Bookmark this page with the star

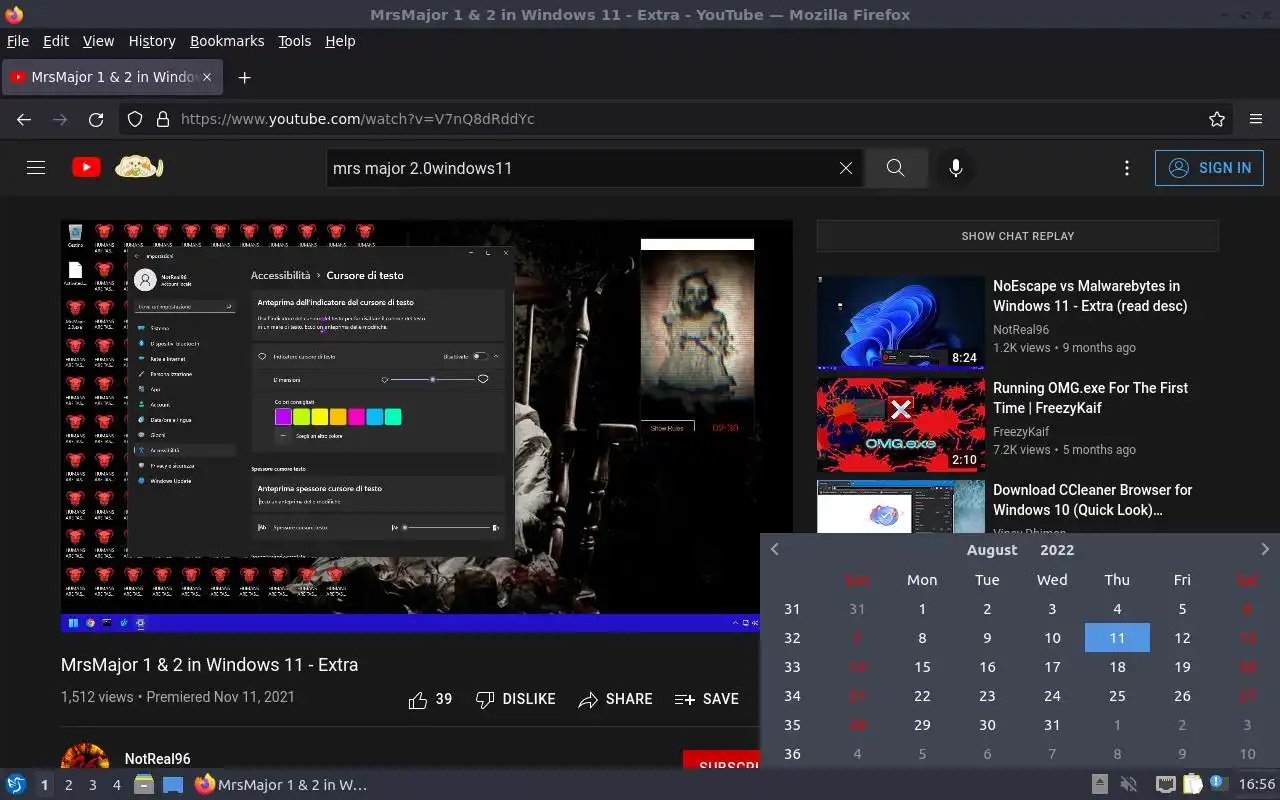tap(1217, 119)
